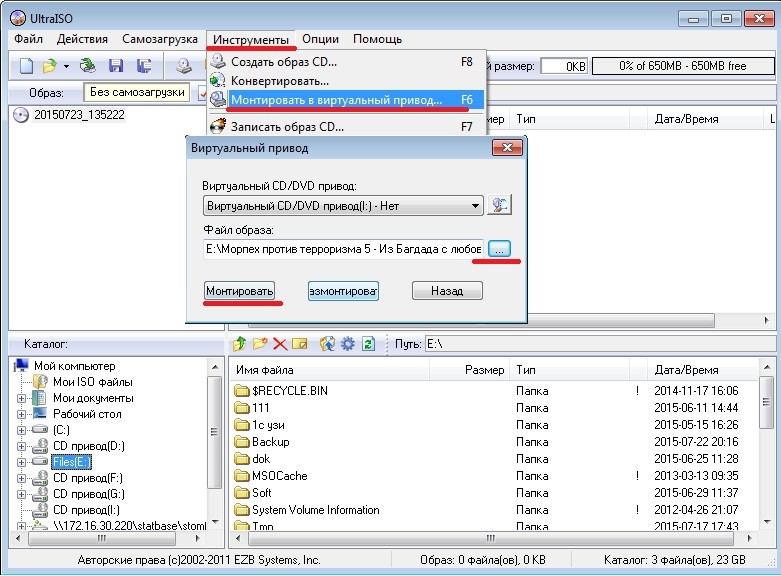Click the virtual drive search icon button

pos(500,205)
